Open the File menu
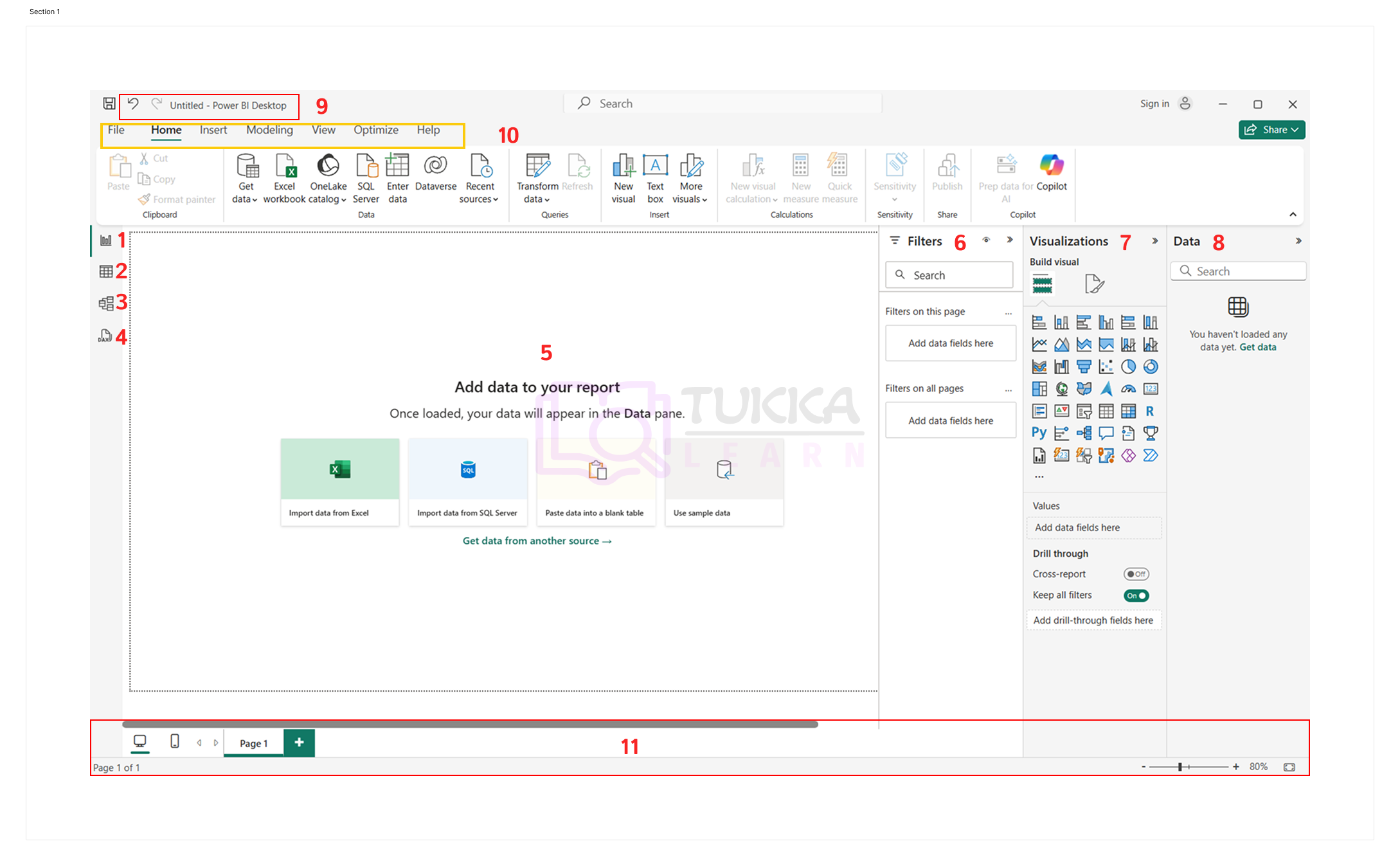 coord(116,130)
